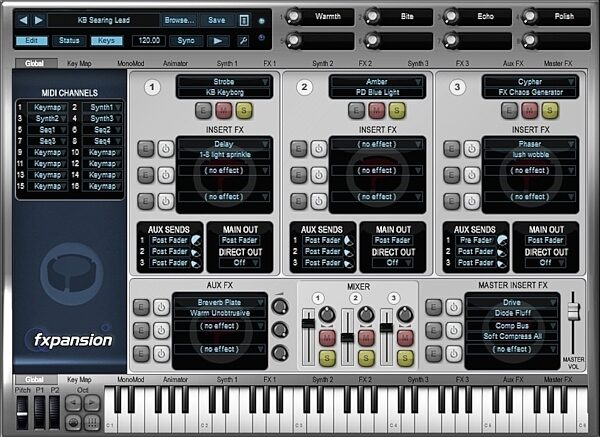Switch to the top Synth 1 tab
Viewport: 600px width, 437px height.
pyautogui.click(x=227, y=64)
